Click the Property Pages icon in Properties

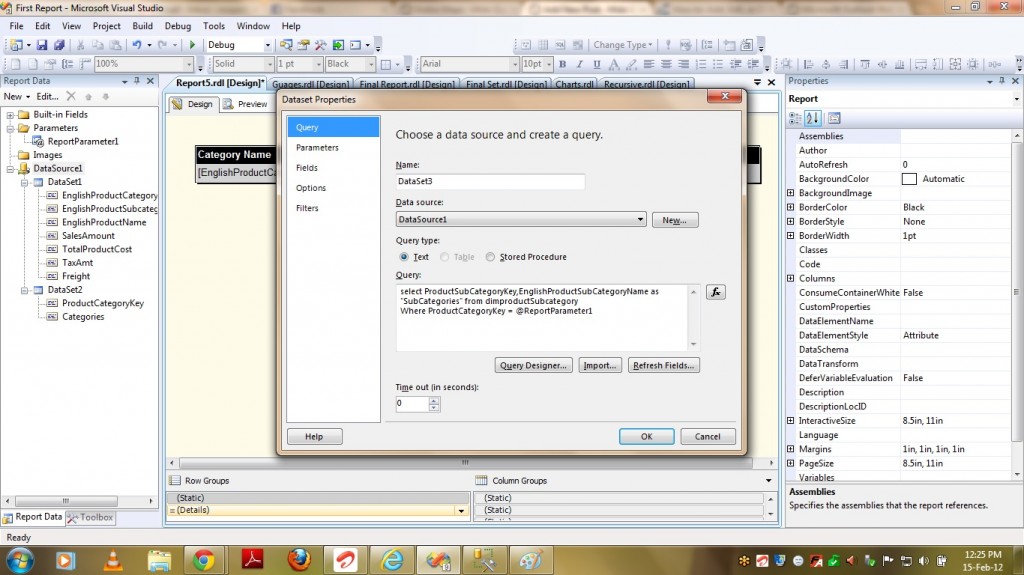pos(835,118)
